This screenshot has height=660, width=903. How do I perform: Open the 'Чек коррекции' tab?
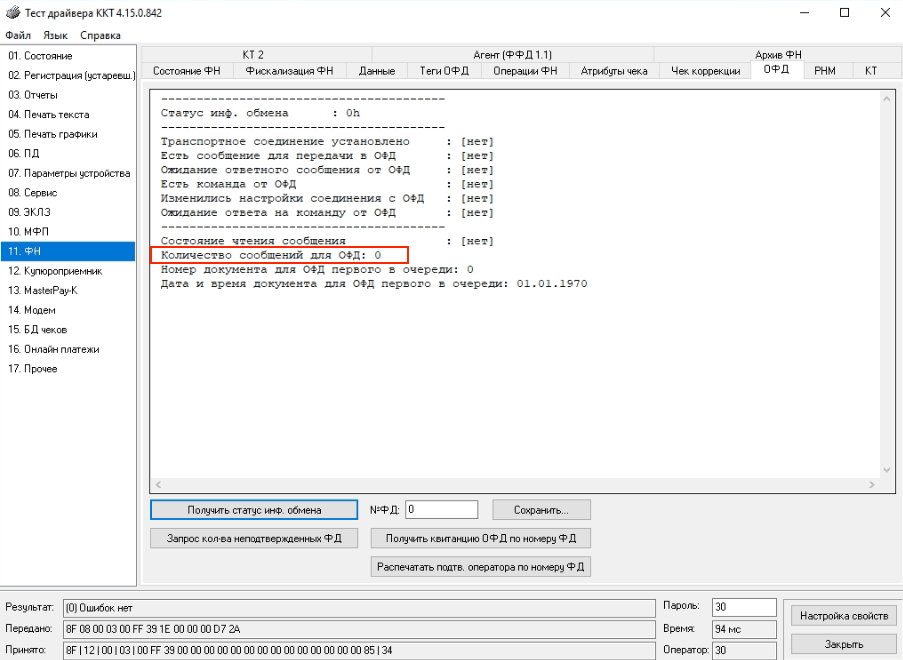[705, 71]
